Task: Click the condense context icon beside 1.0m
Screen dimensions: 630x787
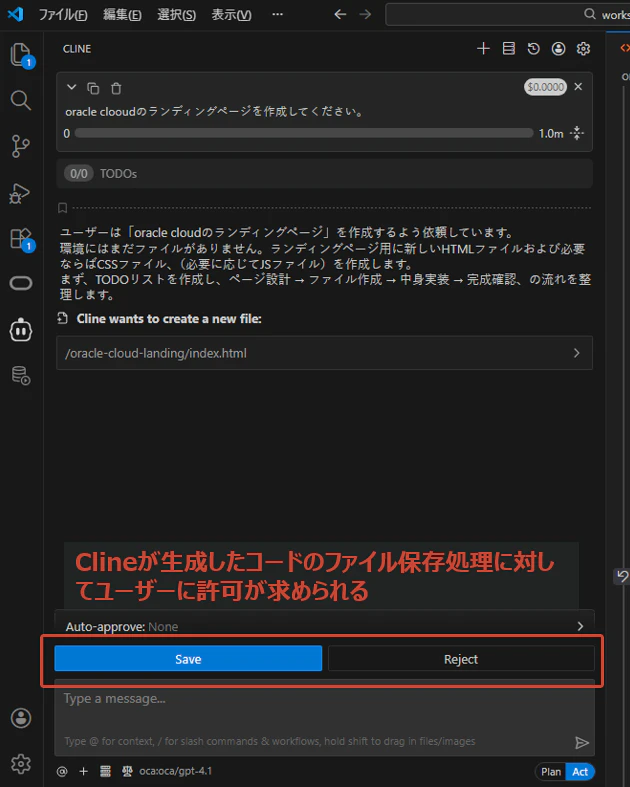Action: 577,134
